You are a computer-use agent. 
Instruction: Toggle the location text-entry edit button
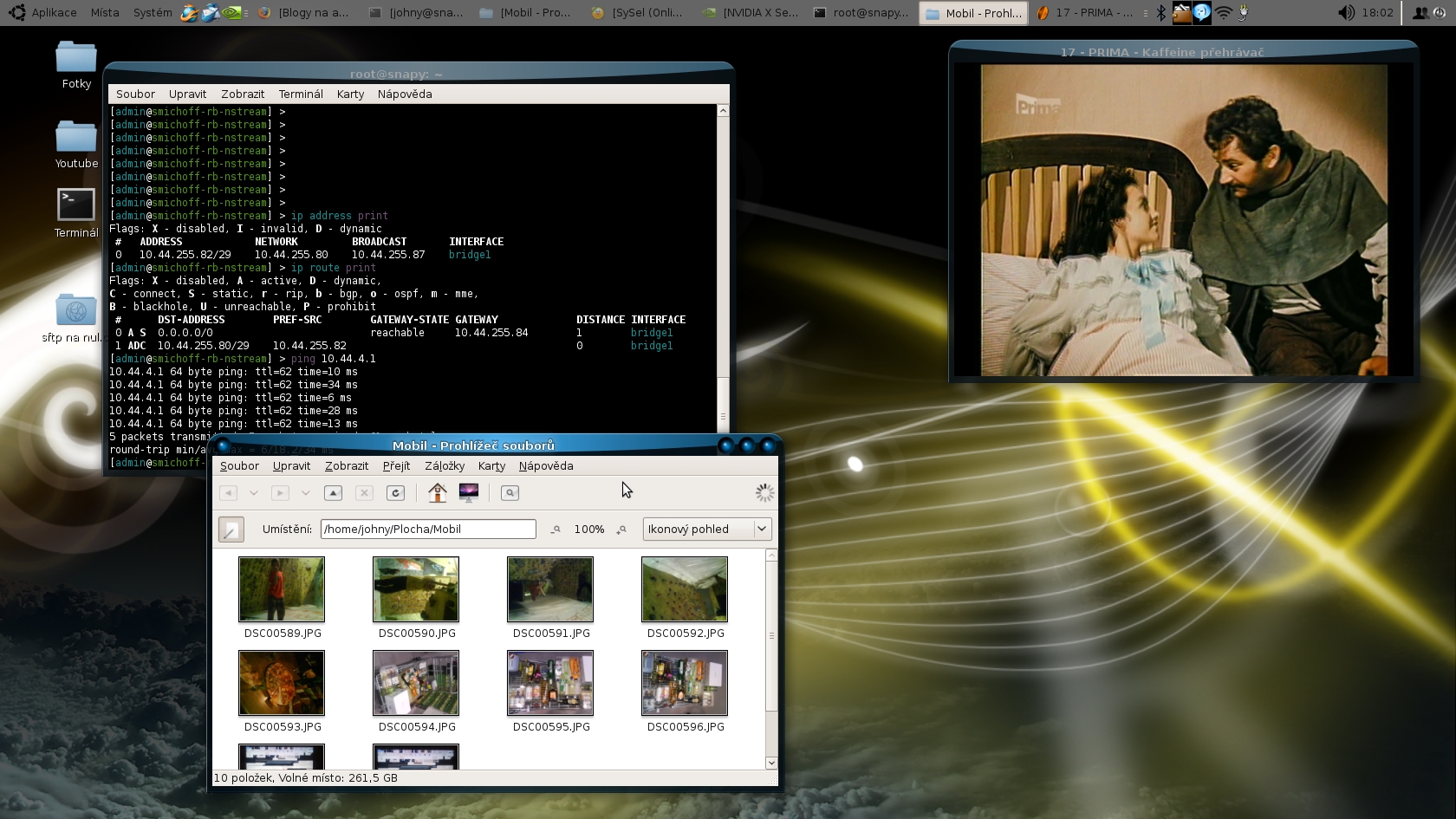pyautogui.click(x=231, y=530)
